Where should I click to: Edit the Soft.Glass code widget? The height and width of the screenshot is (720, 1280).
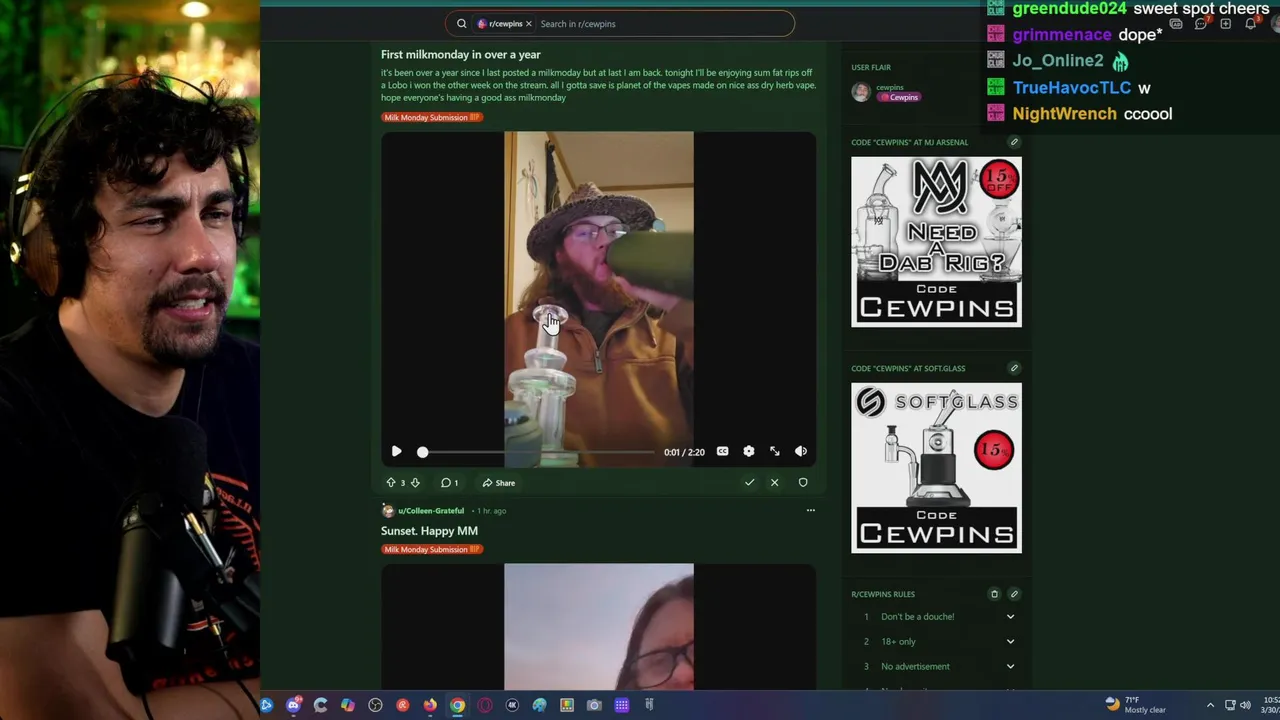[1014, 368]
